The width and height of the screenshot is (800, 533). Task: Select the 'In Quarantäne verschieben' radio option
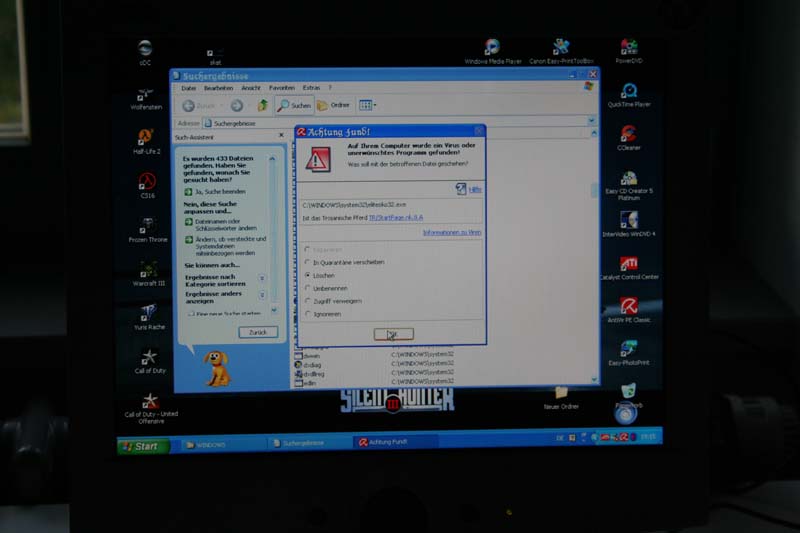pos(307,262)
